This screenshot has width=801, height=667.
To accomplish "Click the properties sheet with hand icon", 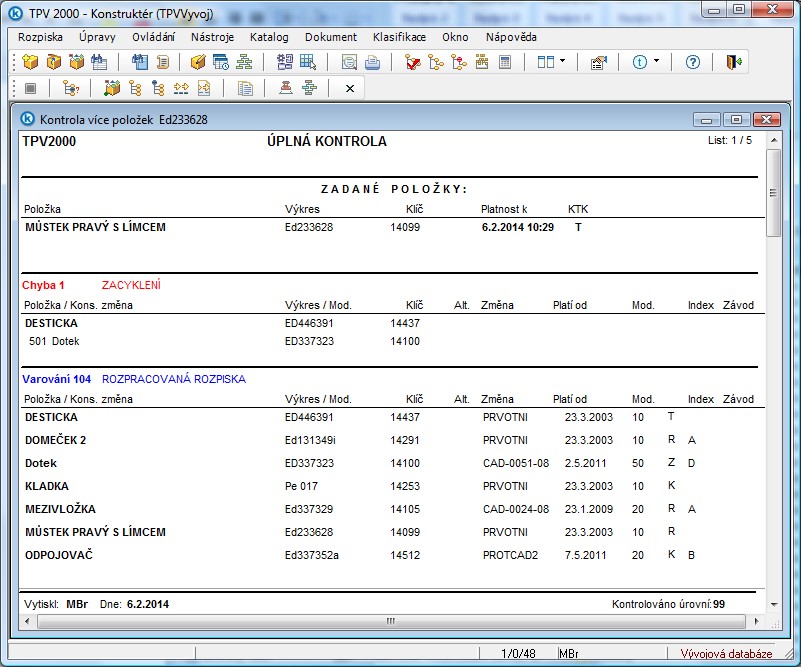I will 599,62.
